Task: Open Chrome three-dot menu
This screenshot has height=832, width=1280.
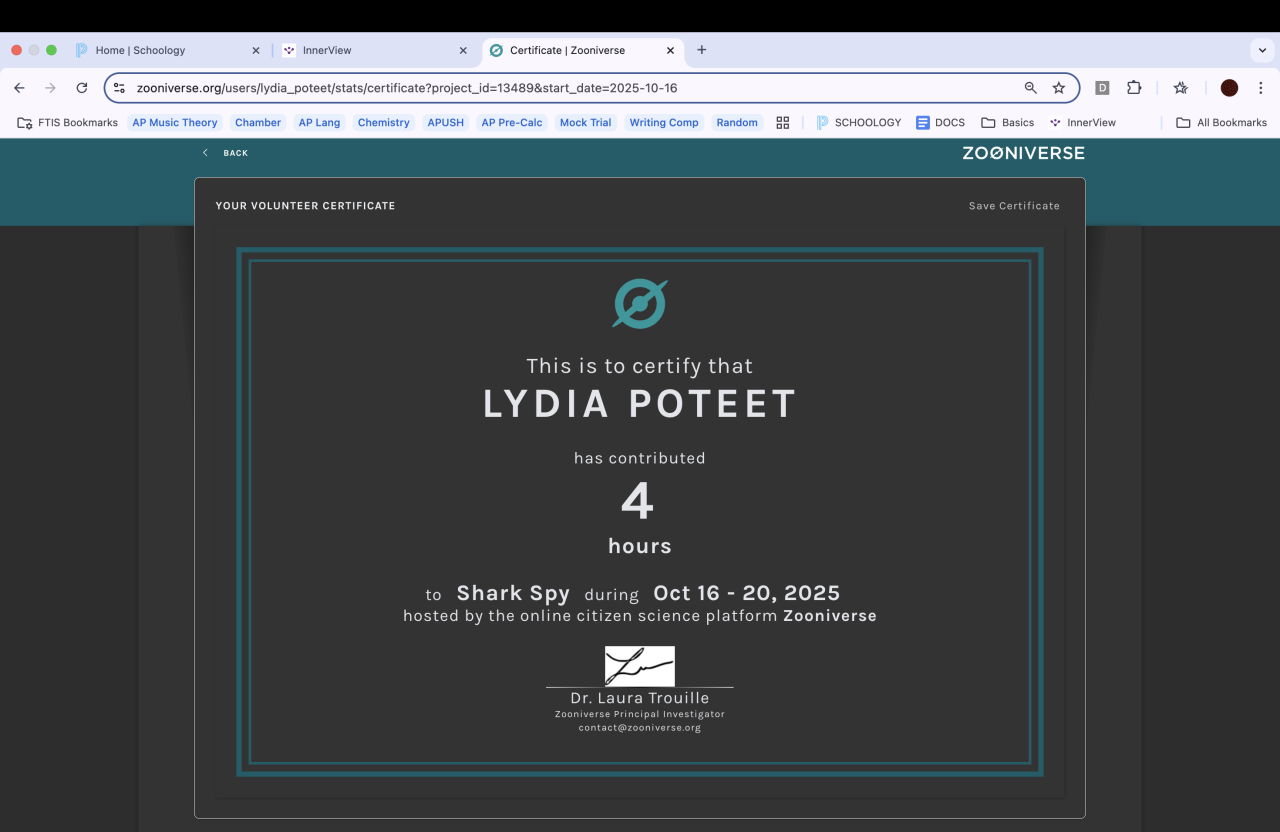Action: click(x=1260, y=88)
